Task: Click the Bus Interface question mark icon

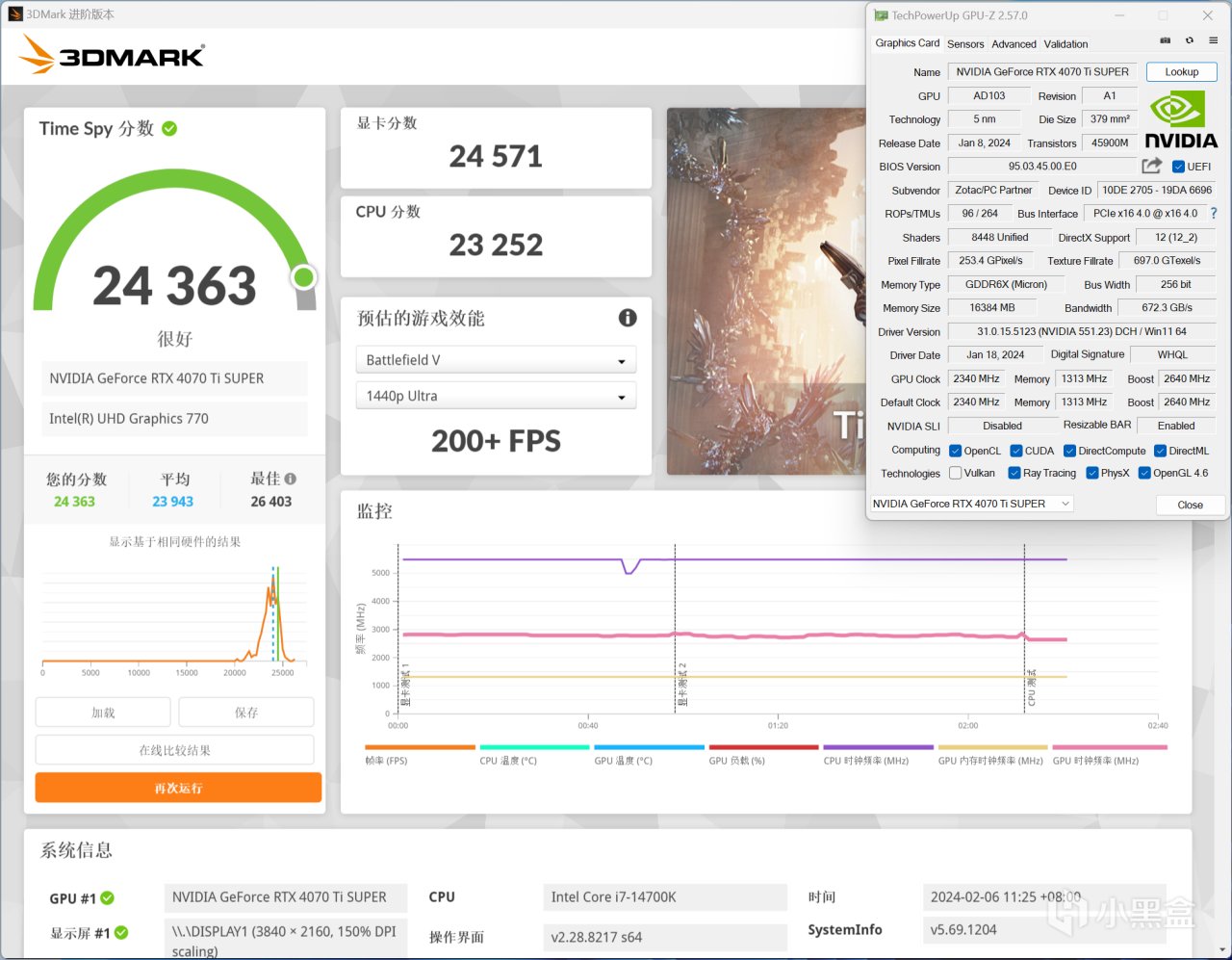Action: point(1214,214)
